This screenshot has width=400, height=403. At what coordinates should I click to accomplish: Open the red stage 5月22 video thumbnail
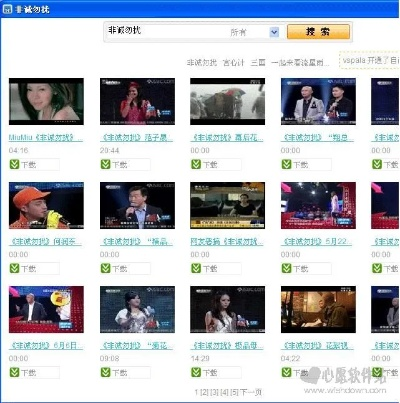(318, 206)
